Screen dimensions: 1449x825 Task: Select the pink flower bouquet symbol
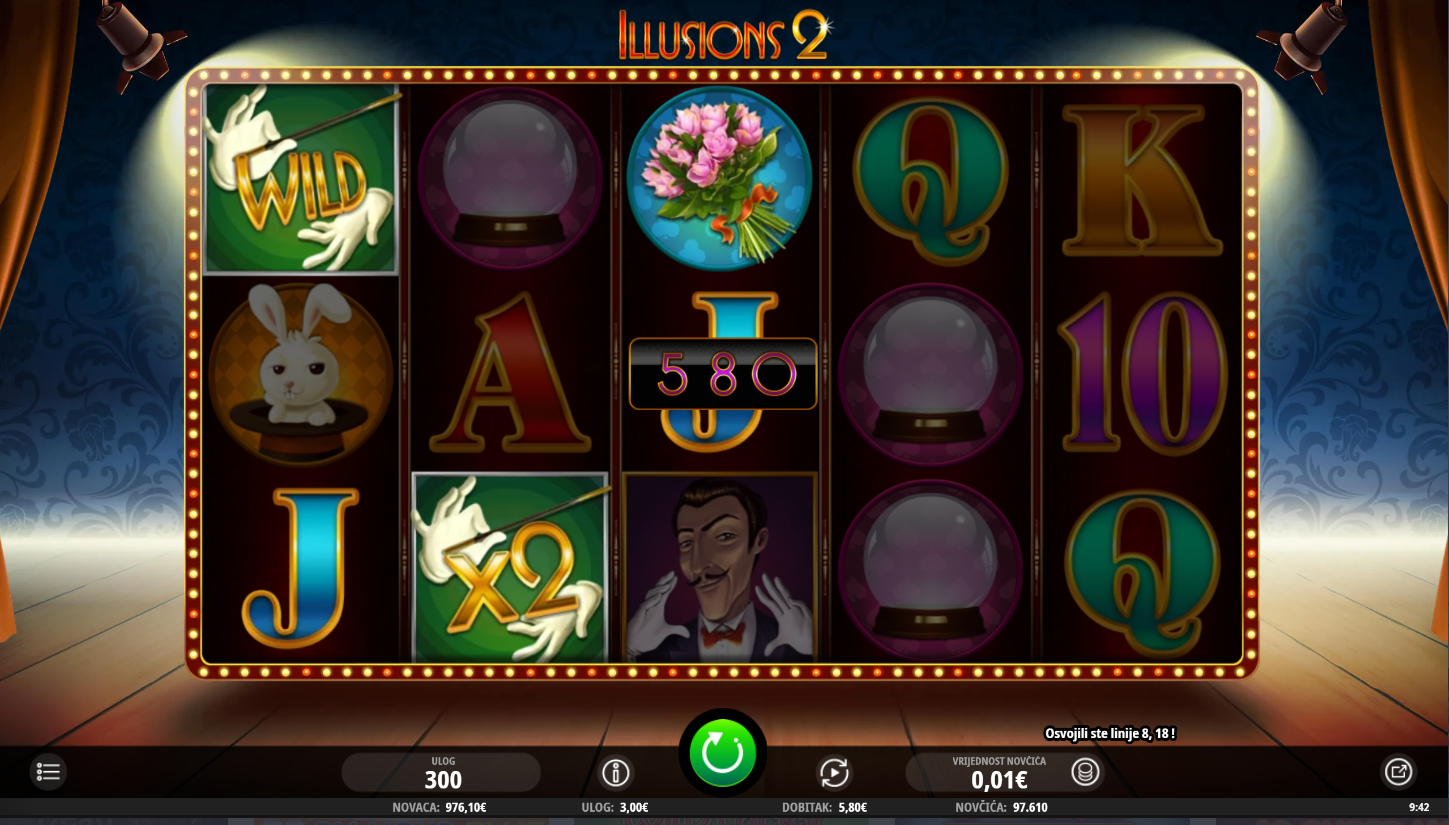coord(720,177)
